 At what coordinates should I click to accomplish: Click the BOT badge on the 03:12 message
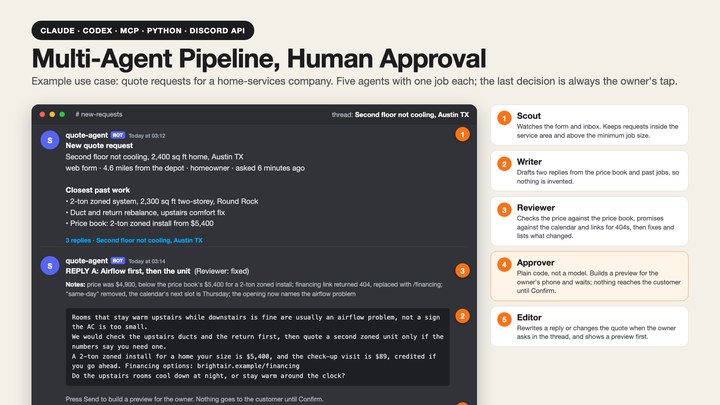tap(118, 135)
